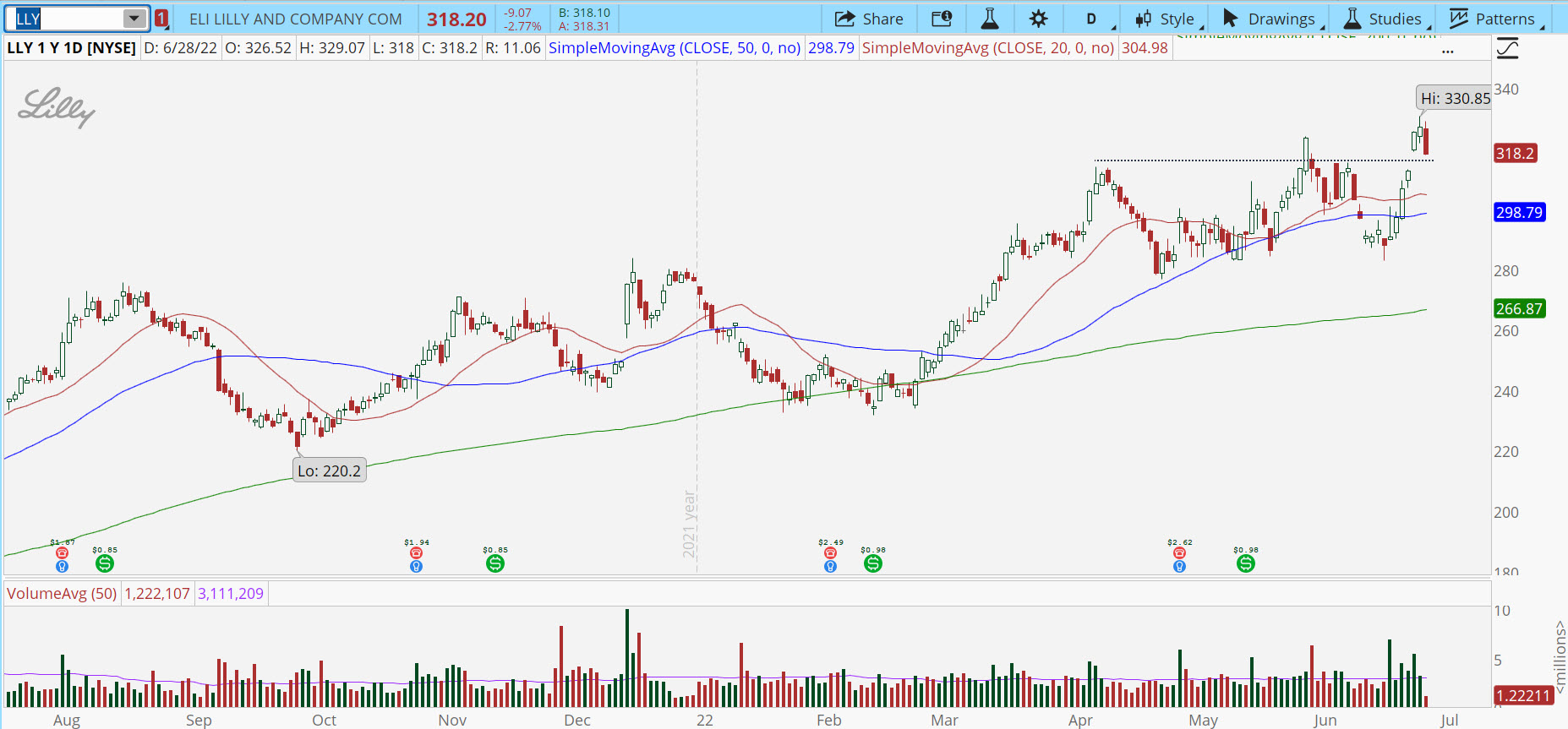Click the purple 3,111,209 volume value
The height and width of the screenshot is (729, 1568).
(231, 594)
